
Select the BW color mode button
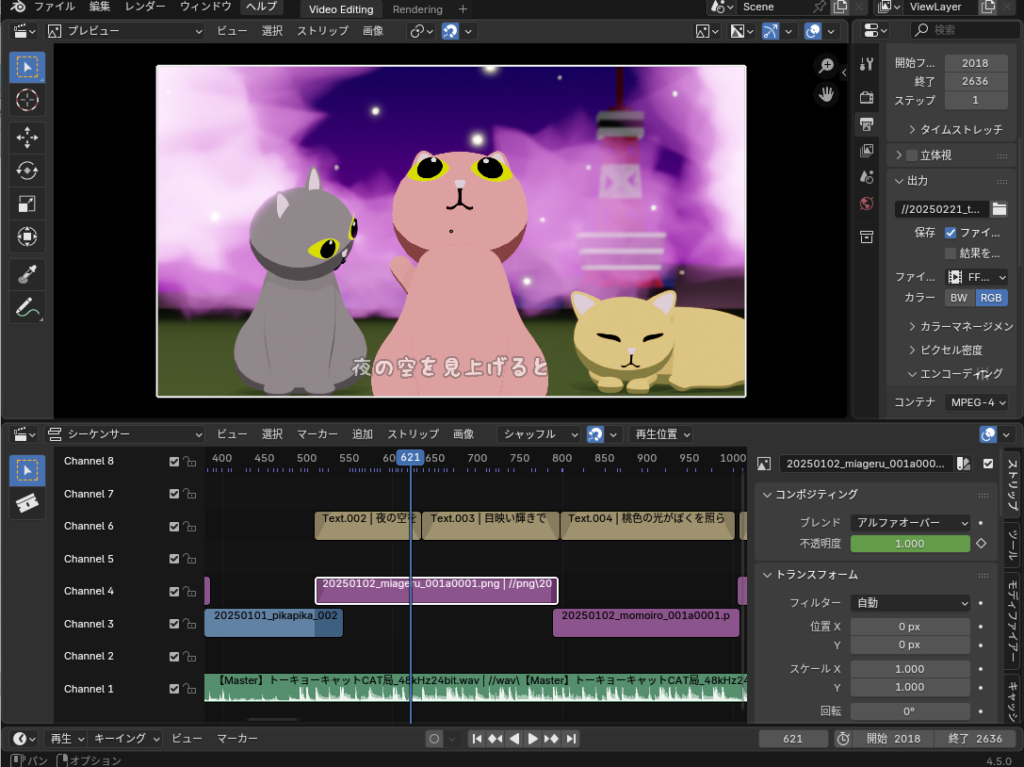[x=958, y=298]
